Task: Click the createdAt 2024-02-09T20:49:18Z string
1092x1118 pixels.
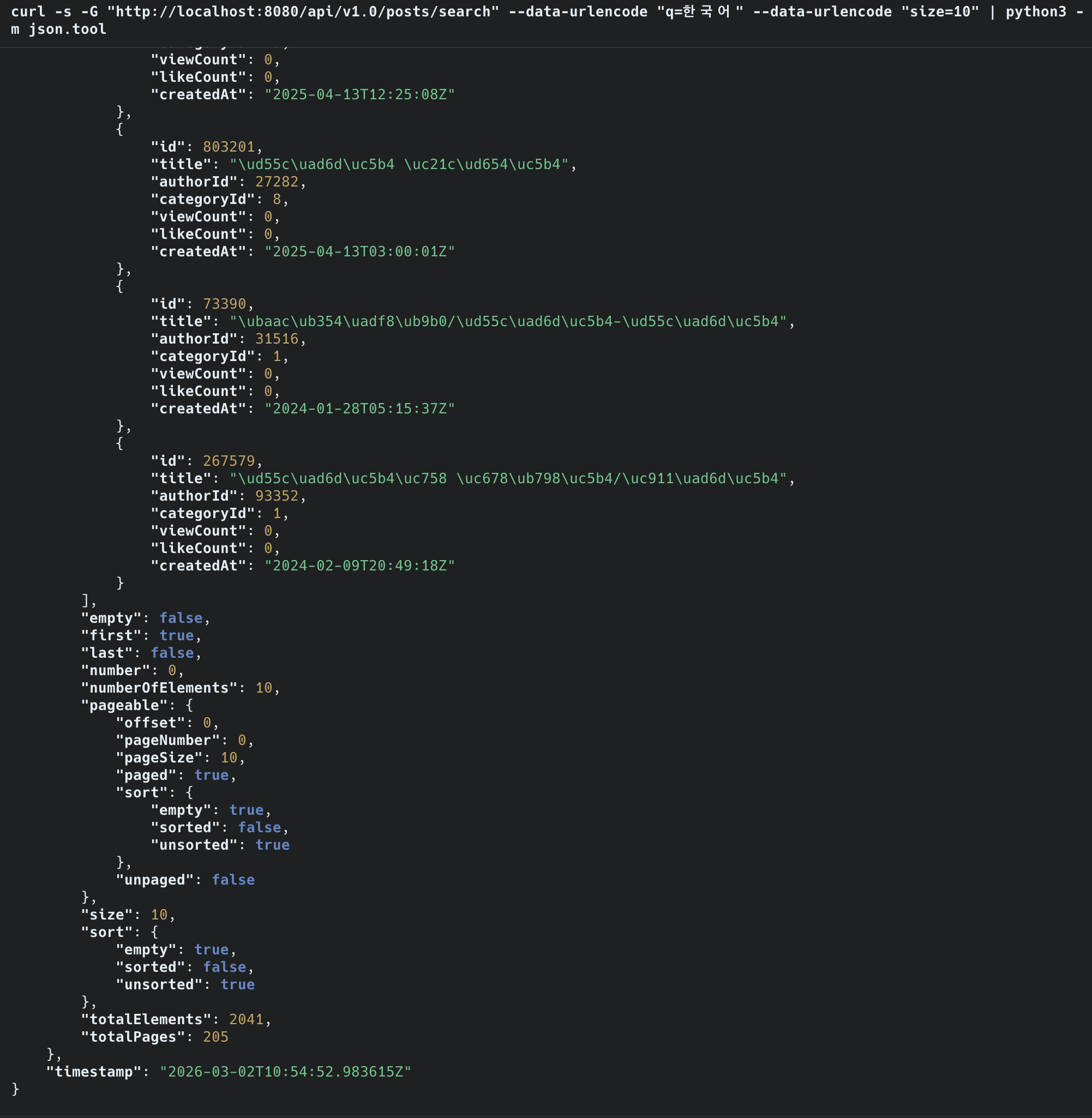Action: coord(359,566)
